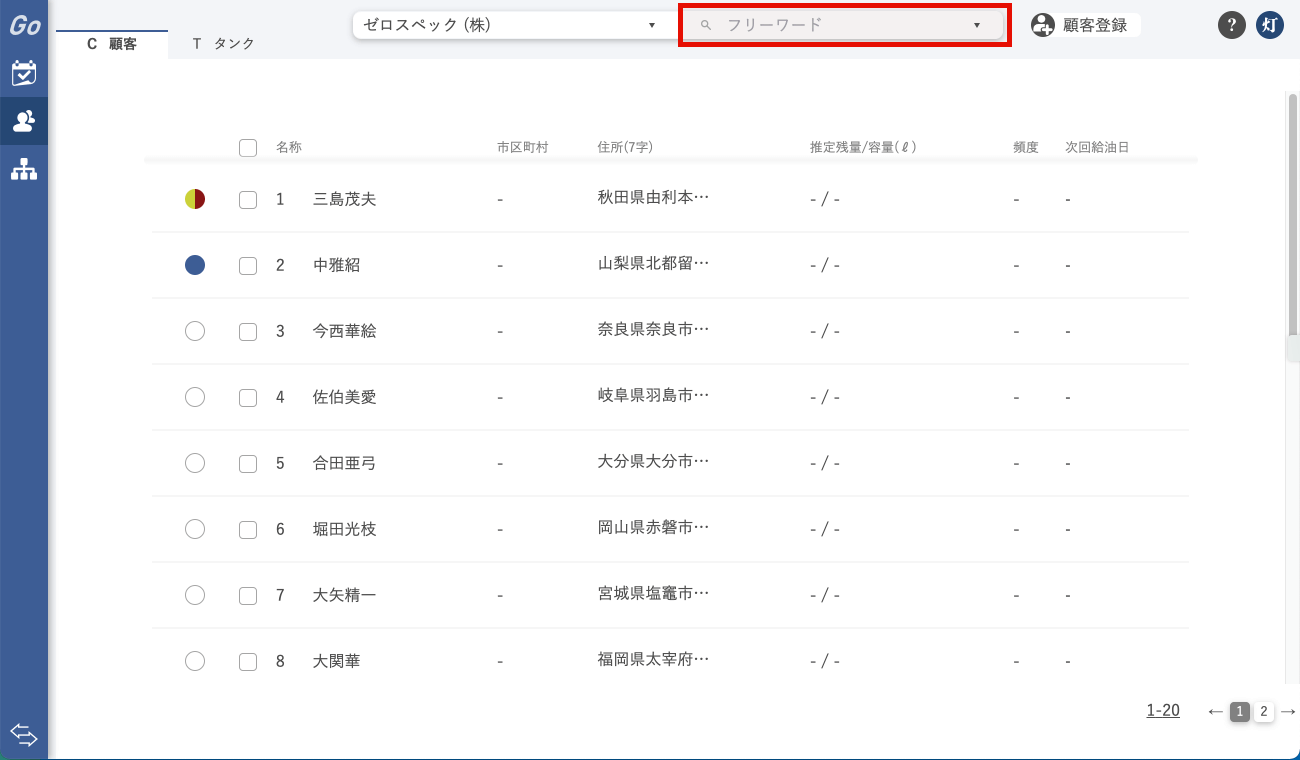Switch to the T タンク tab
The image size is (1300, 760).
click(224, 44)
